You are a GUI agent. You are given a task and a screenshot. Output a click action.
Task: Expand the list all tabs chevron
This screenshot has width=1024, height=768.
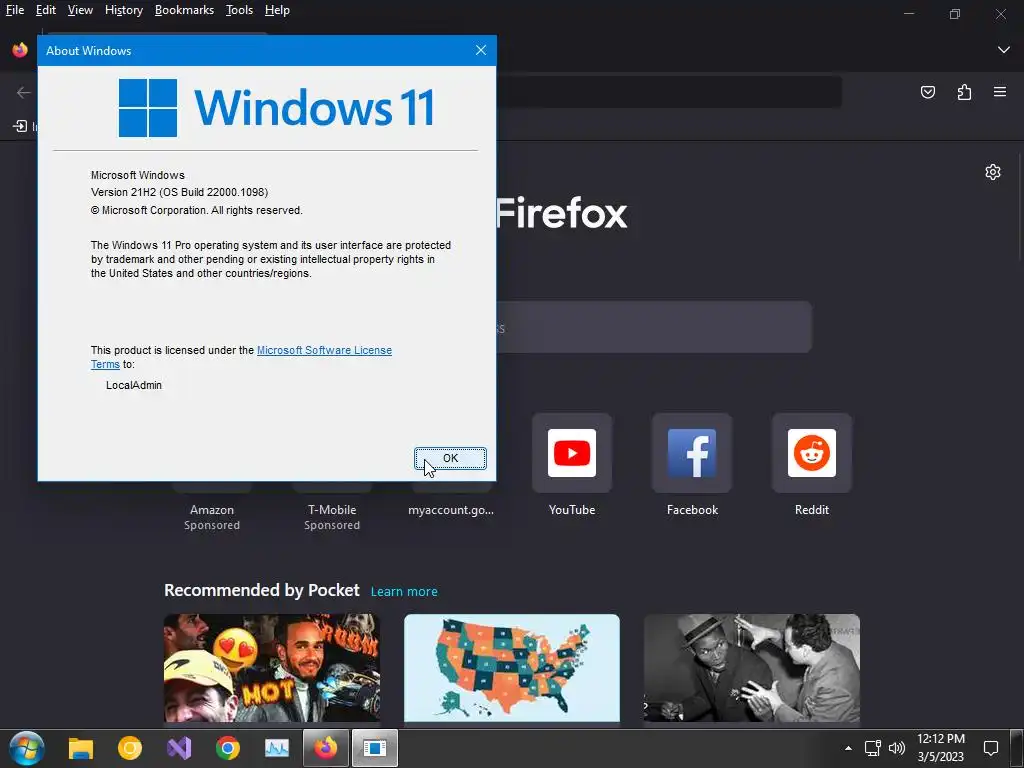1004,50
